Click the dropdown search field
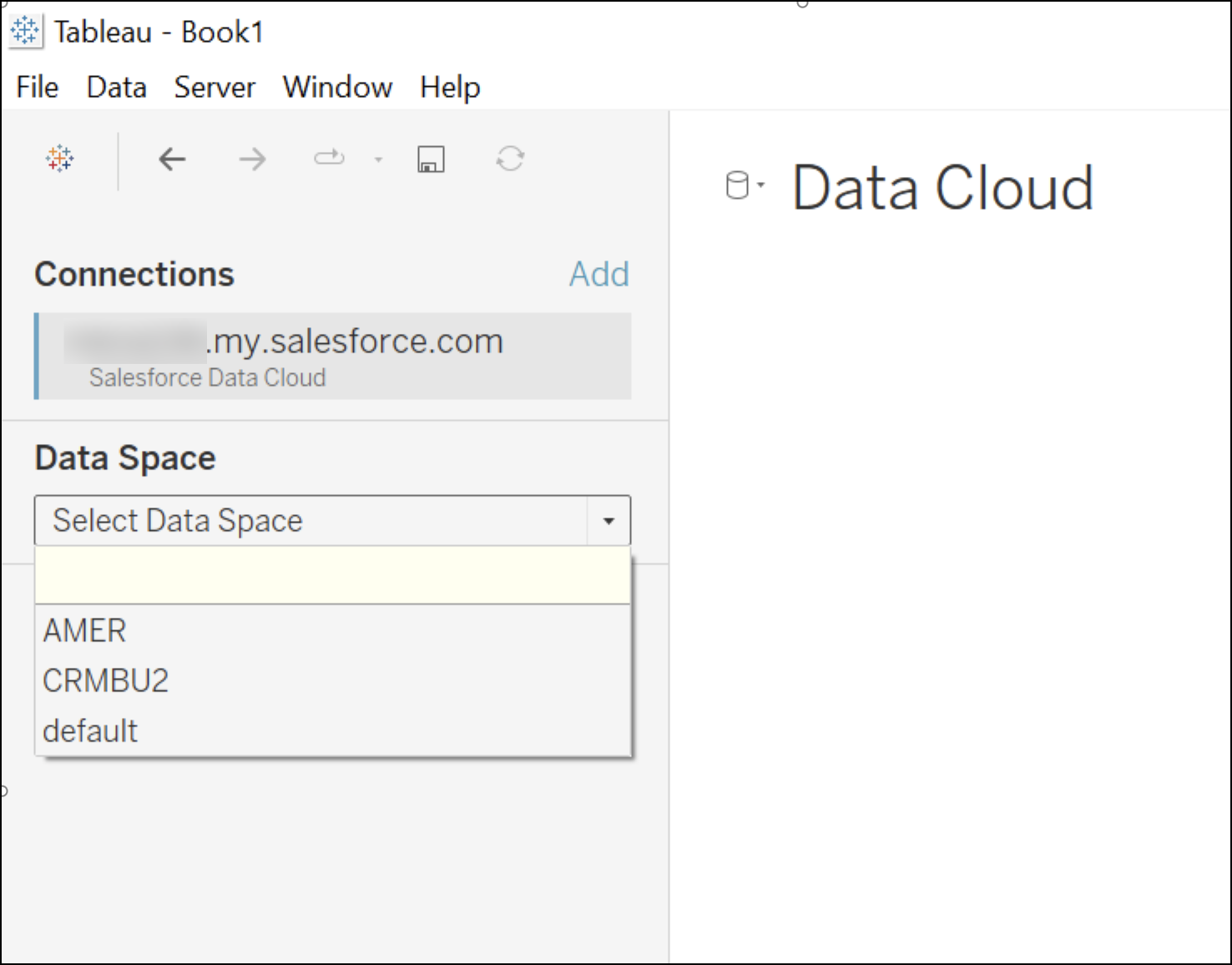Screen dimensions: 1232x965 (332, 576)
